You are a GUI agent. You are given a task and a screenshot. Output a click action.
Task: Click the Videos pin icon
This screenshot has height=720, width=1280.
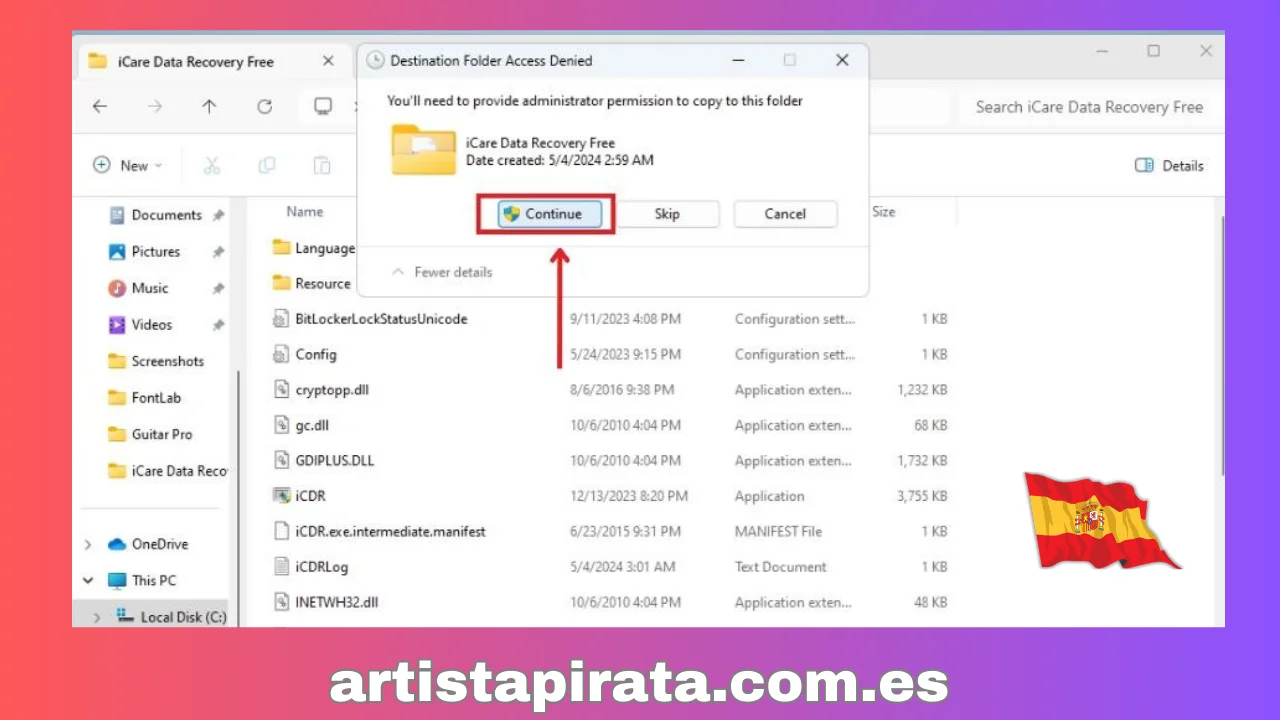pyautogui.click(x=218, y=325)
